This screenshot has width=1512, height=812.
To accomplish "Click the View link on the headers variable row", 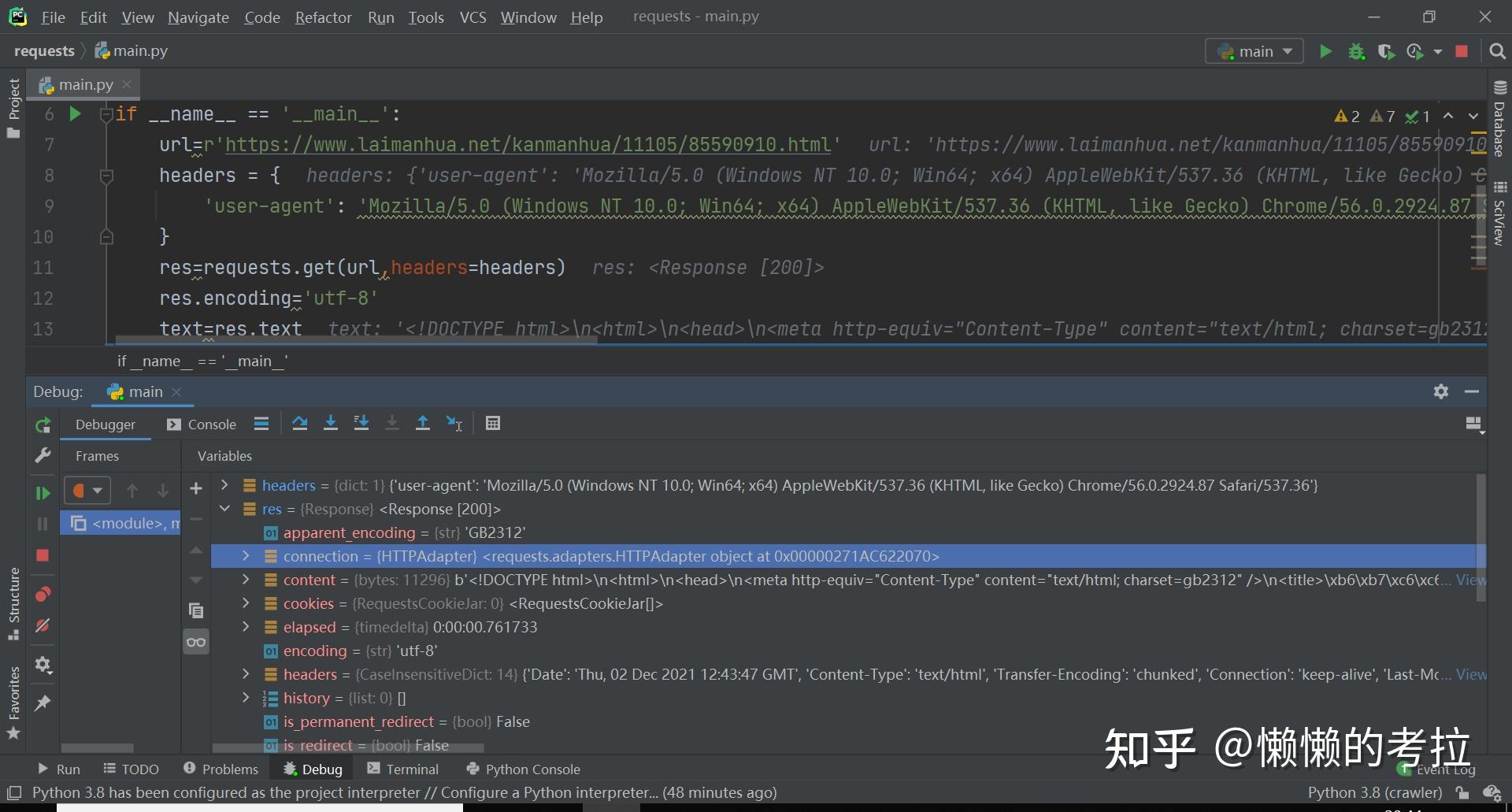I will coord(1471,674).
